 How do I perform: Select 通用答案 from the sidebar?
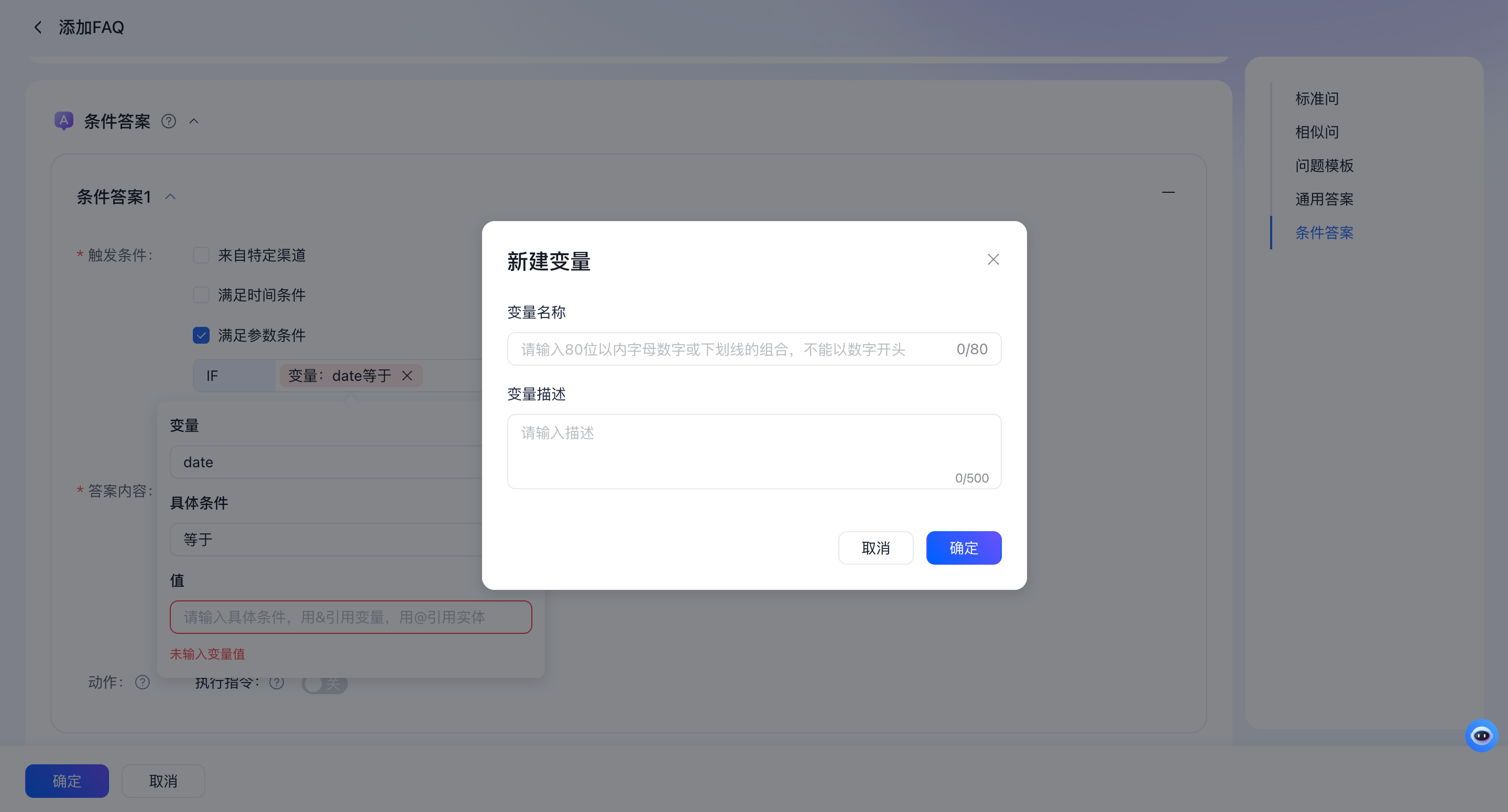pyautogui.click(x=1324, y=199)
